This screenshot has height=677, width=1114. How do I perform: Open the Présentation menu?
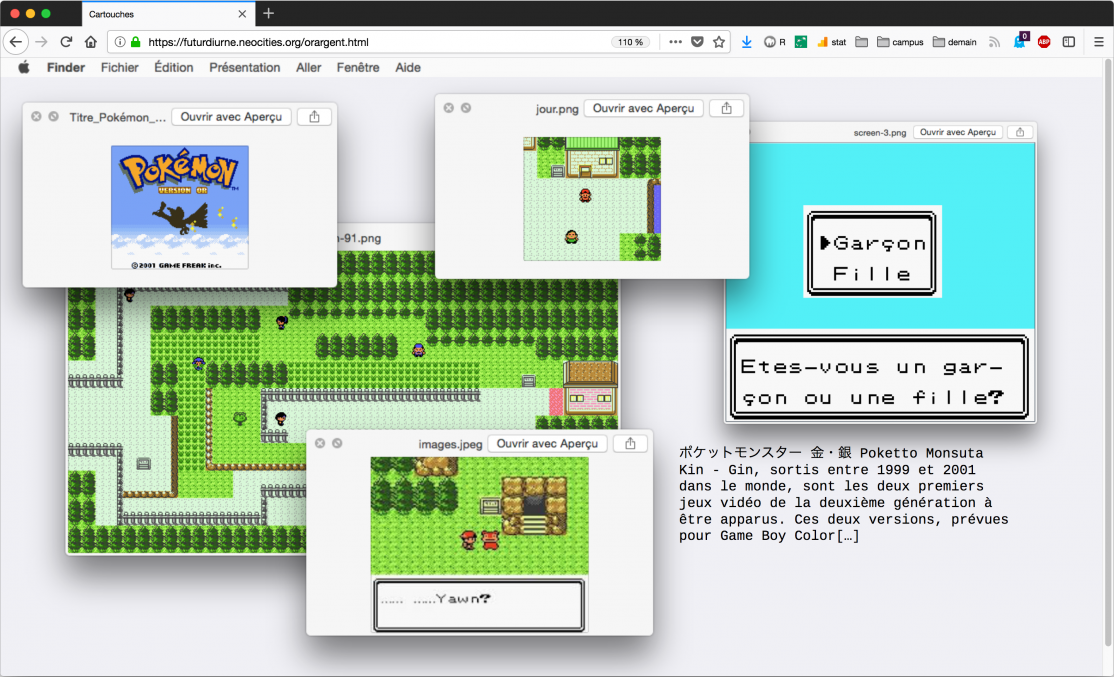tap(244, 68)
